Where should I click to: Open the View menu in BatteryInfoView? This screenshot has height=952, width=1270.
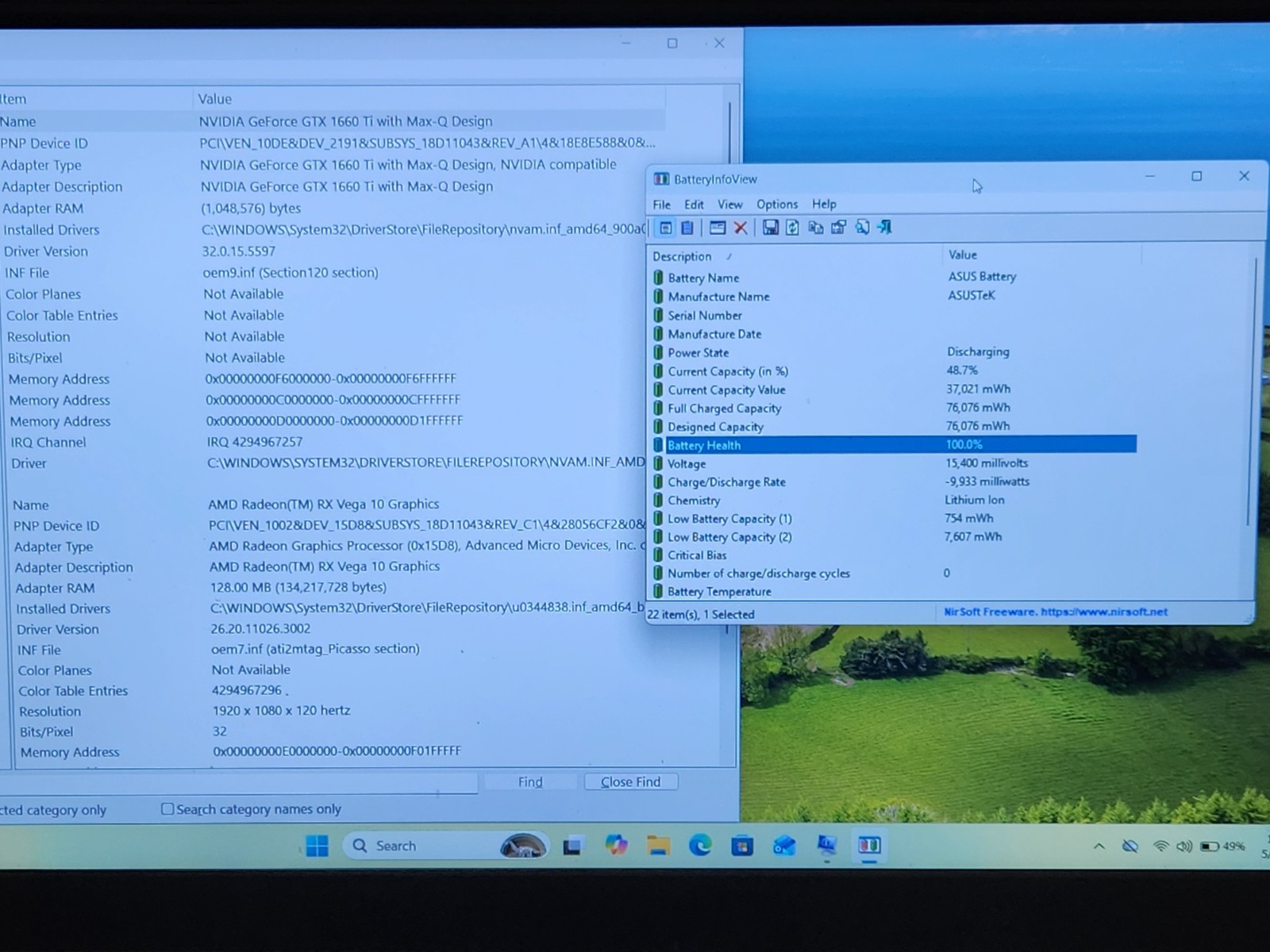[729, 205]
